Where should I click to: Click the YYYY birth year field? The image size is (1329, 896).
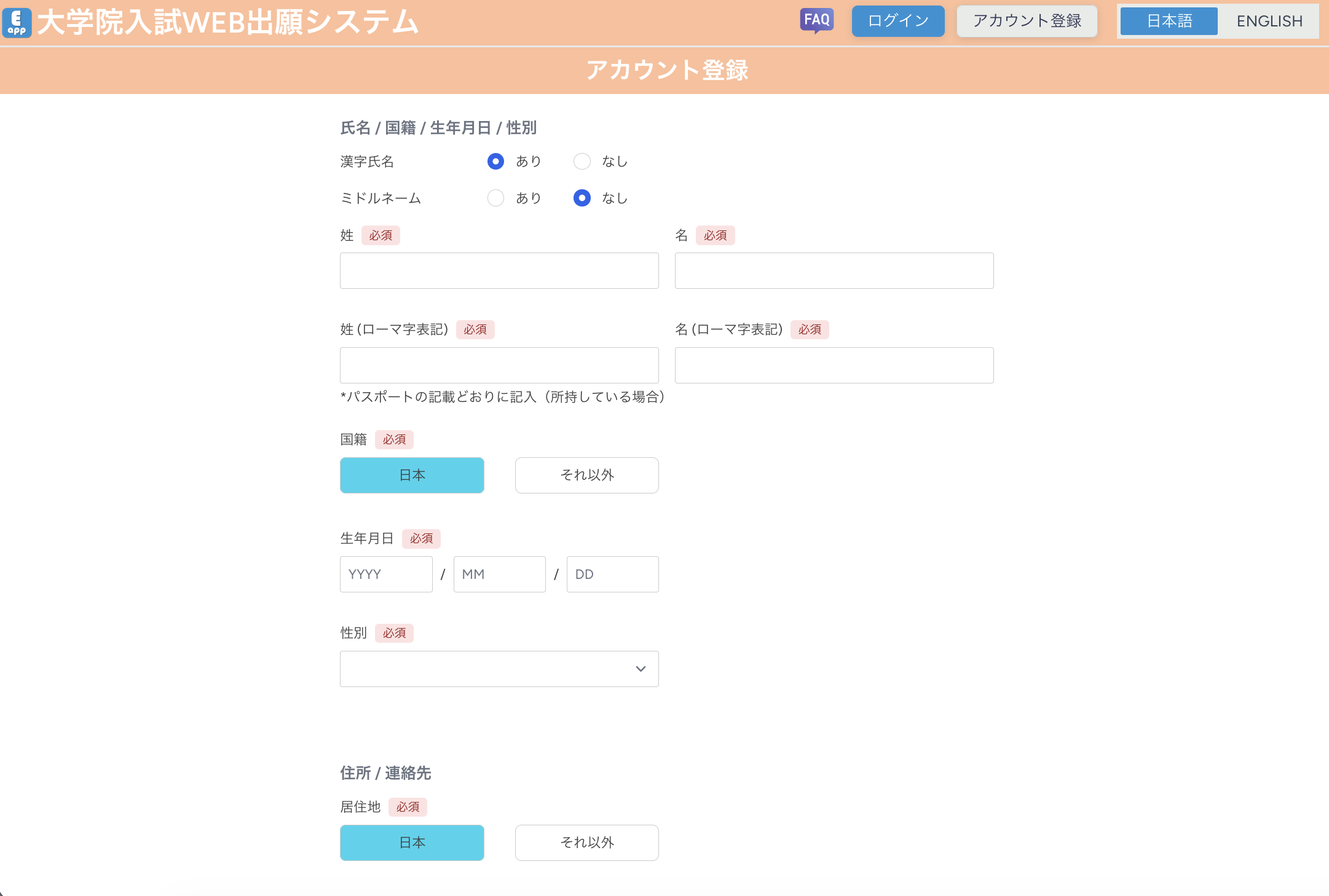[x=386, y=575]
